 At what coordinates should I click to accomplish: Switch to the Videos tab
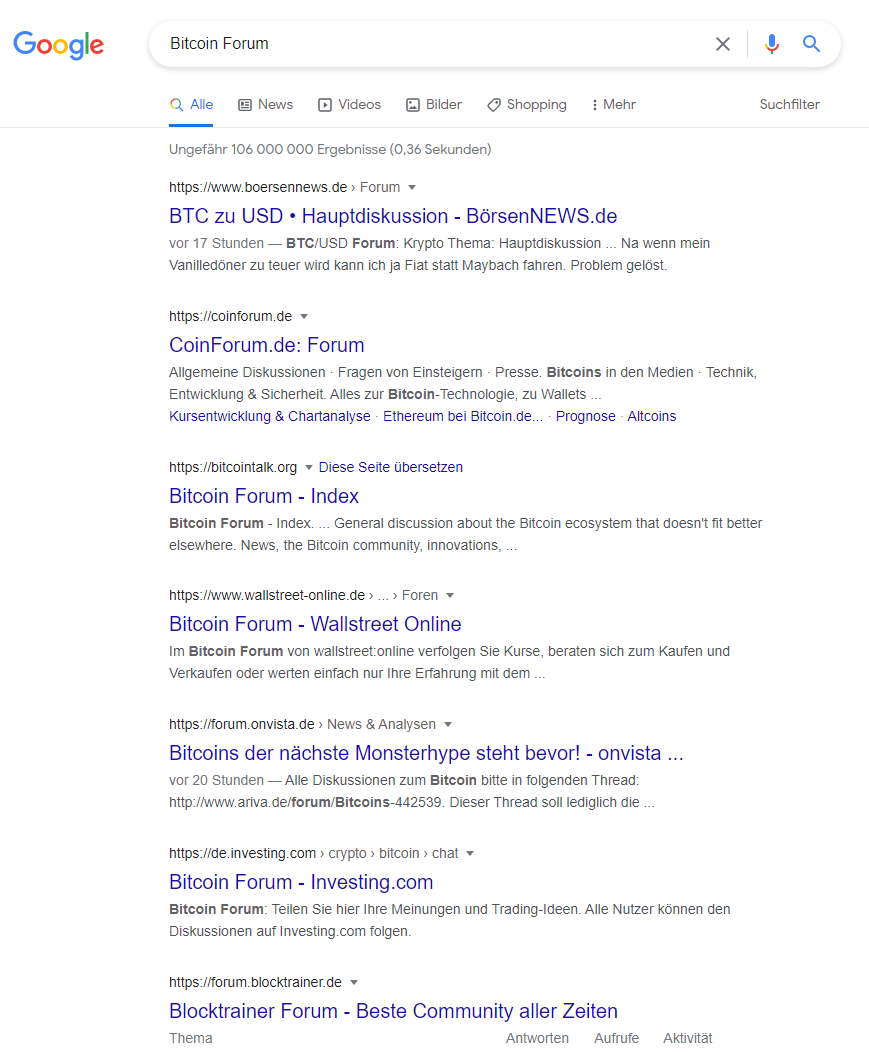(x=350, y=105)
